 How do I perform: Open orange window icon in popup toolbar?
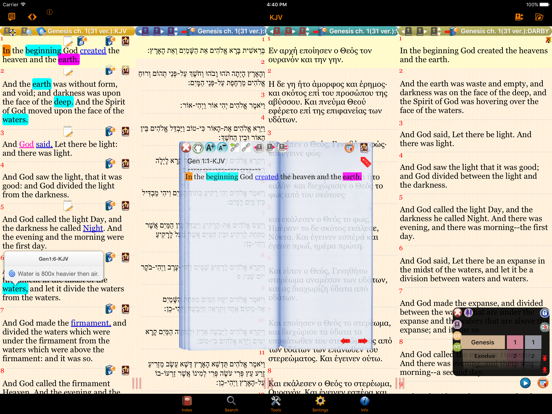[349, 148]
